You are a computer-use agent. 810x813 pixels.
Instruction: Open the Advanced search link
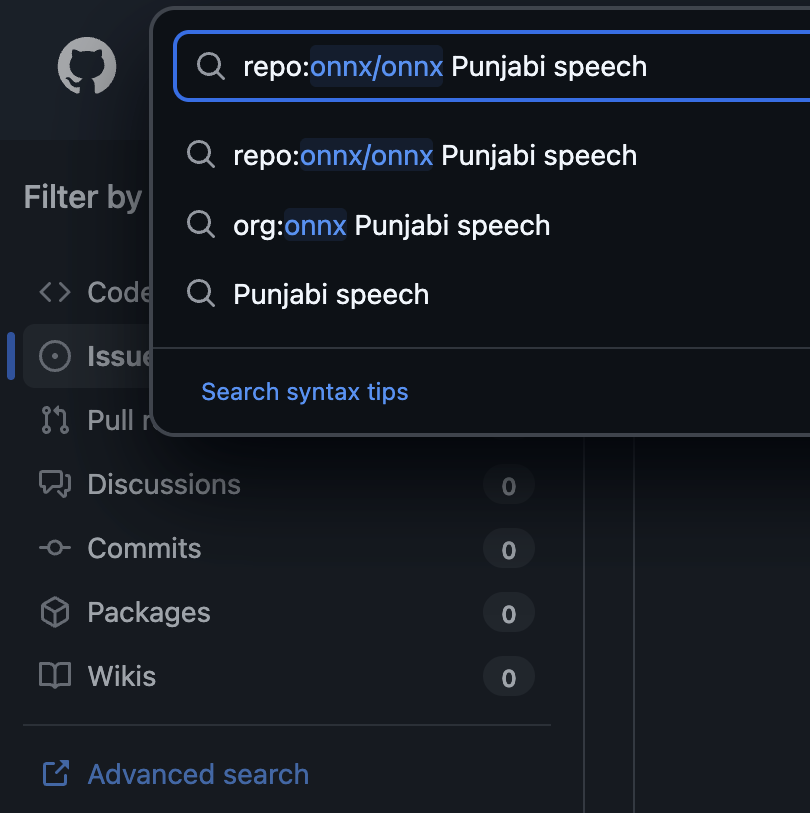point(198,774)
